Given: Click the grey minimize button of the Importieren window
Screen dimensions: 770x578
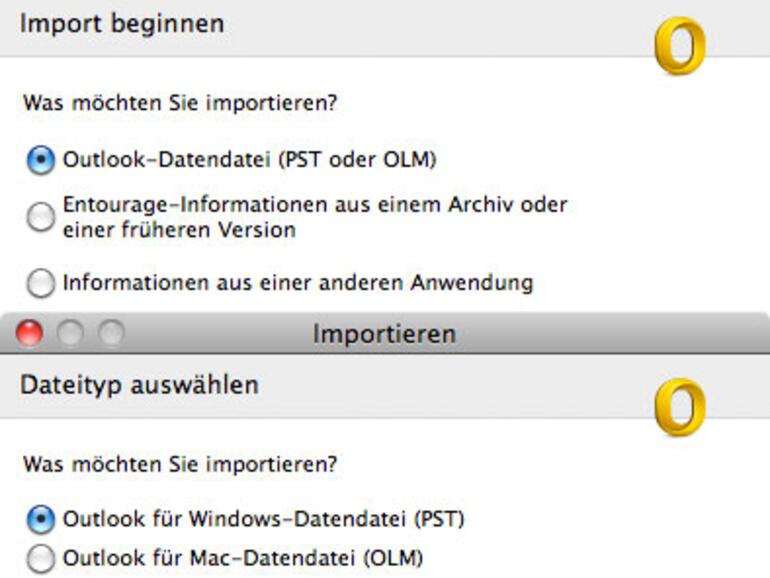Looking at the screenshot, I should pyautogui.click(x=69, y=333).
